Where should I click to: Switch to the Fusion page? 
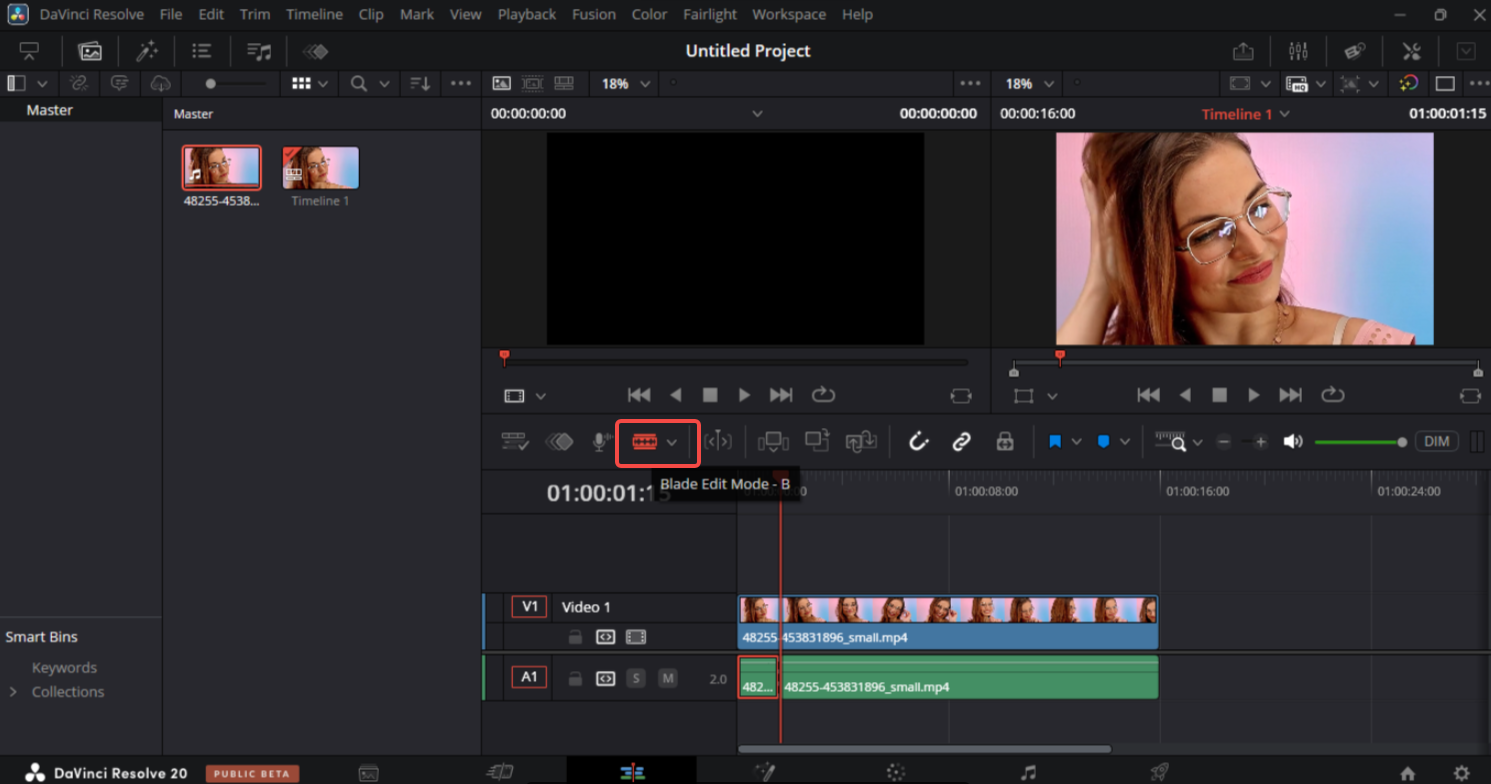click(x=765, y=772)
